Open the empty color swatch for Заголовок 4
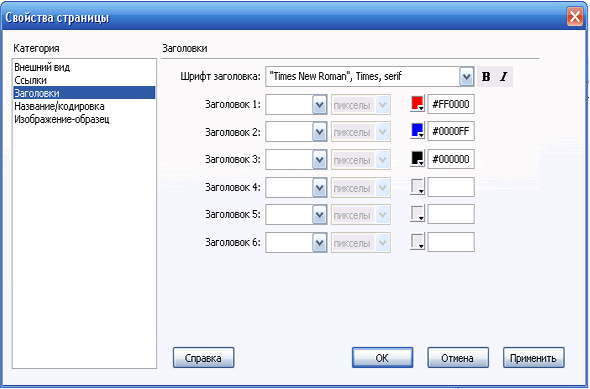Screen dimensions: 590x389 pyautogui.click(x=417, y=186)
